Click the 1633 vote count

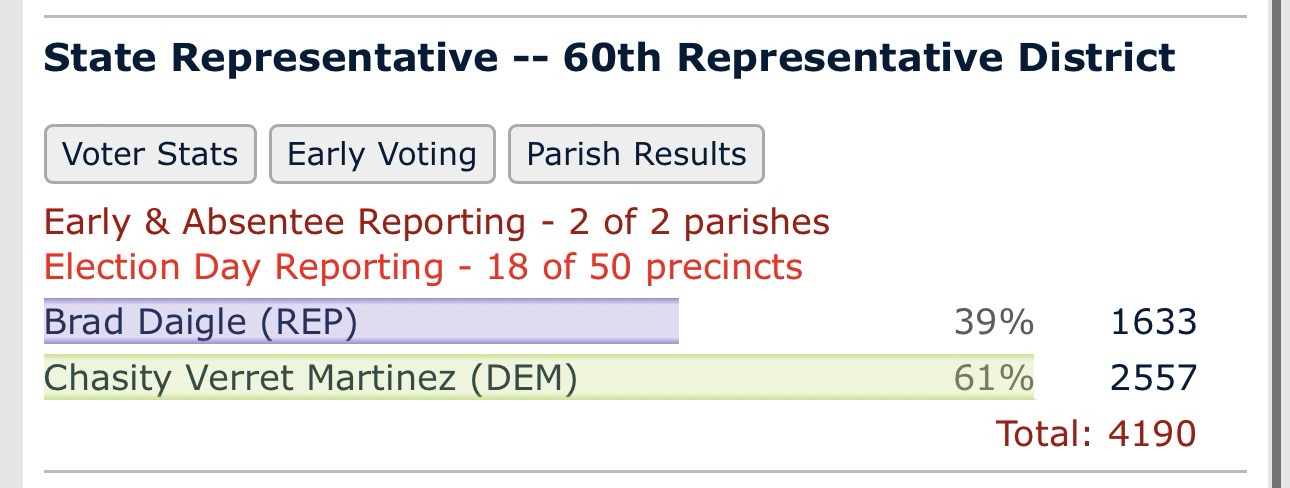[x=1153, y=322]
